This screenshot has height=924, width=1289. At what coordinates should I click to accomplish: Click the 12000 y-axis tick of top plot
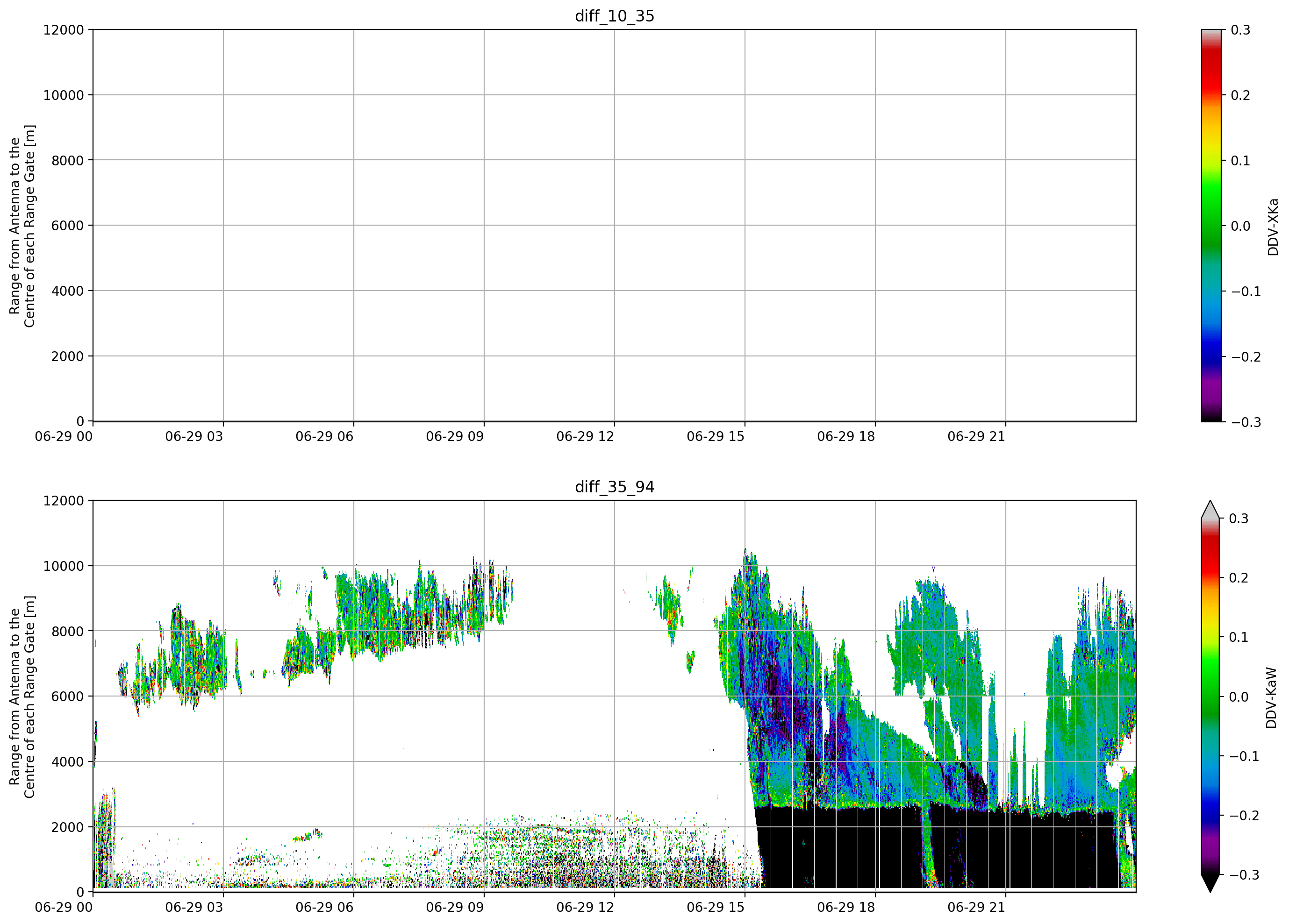[x=64, y=29]
